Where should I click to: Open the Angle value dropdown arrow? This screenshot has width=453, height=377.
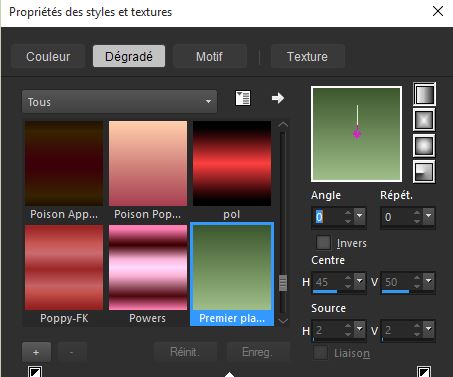[x=359, y=217]
